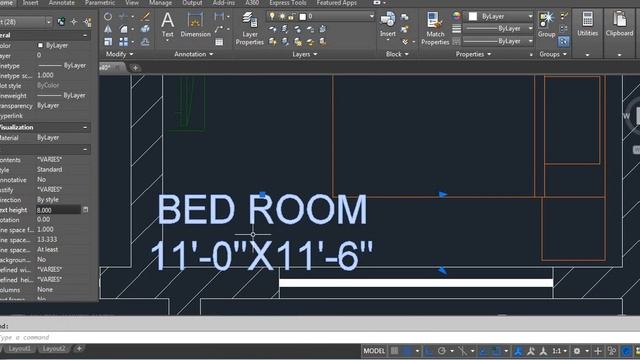The width and height of the screenshot is (640, 360).
Task: Click the Quick Select icon in Properties palette
Action: [x=87, y=22]
